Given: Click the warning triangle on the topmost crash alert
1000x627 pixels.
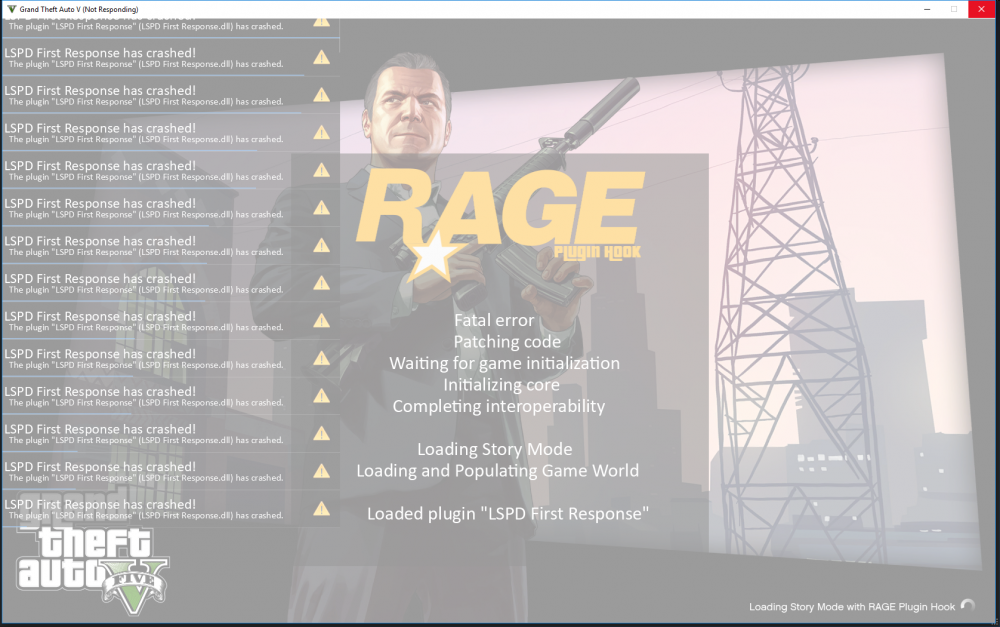Looking at the screenshot, I should pyautogui.click(x=321, y=19).
